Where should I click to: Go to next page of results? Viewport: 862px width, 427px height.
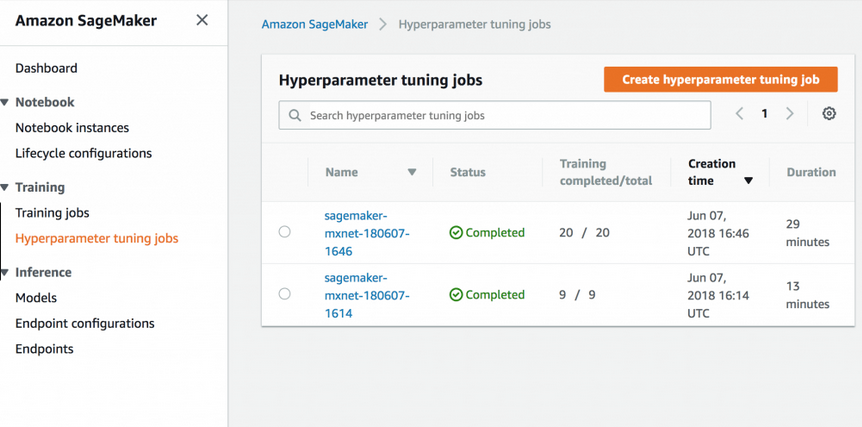click(789, 114)
